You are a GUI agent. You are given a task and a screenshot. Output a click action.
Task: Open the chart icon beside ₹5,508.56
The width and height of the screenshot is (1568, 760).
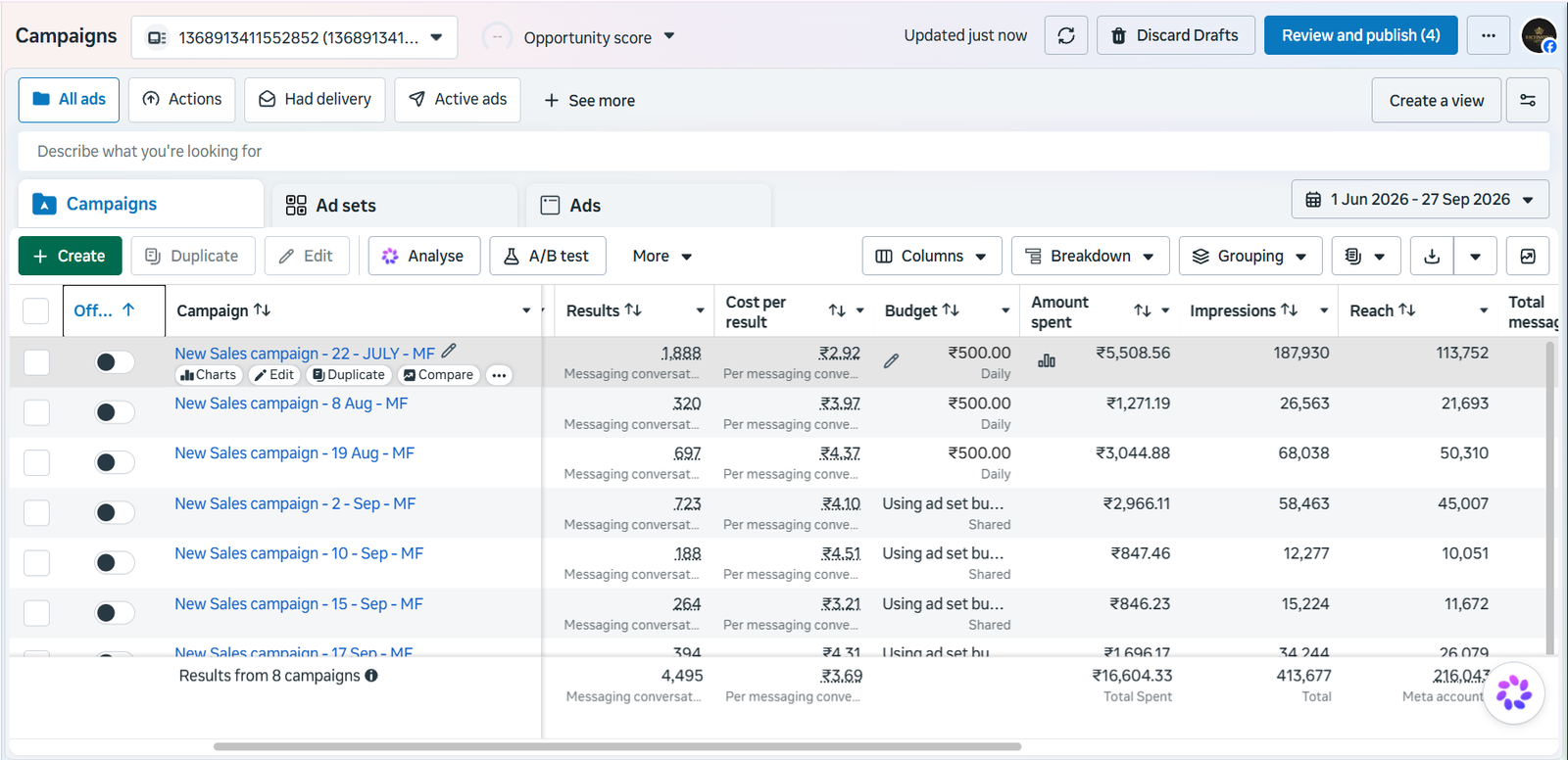pos(1047,361)
